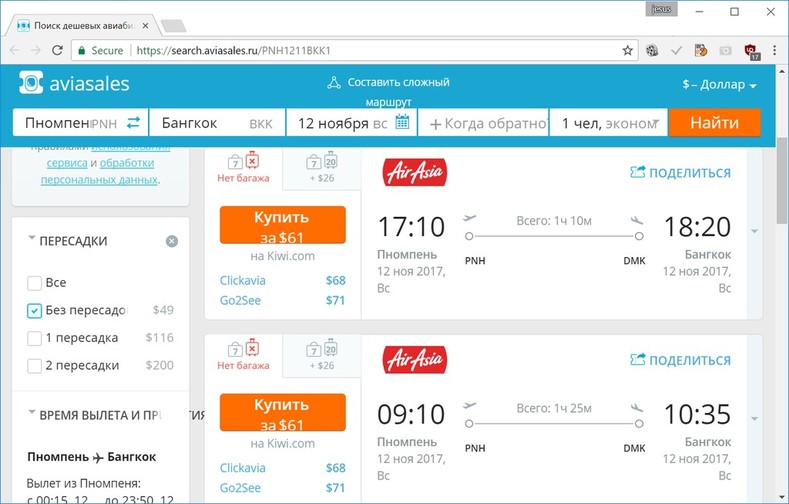Go forward in browser history
Screen dimensions: 789x504
click(36, 50)
